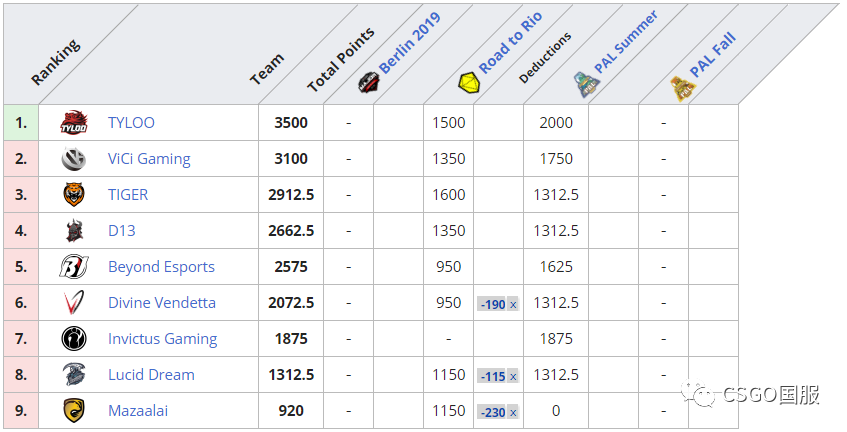Click the PAL Summer trophy icon

[587, 84]
